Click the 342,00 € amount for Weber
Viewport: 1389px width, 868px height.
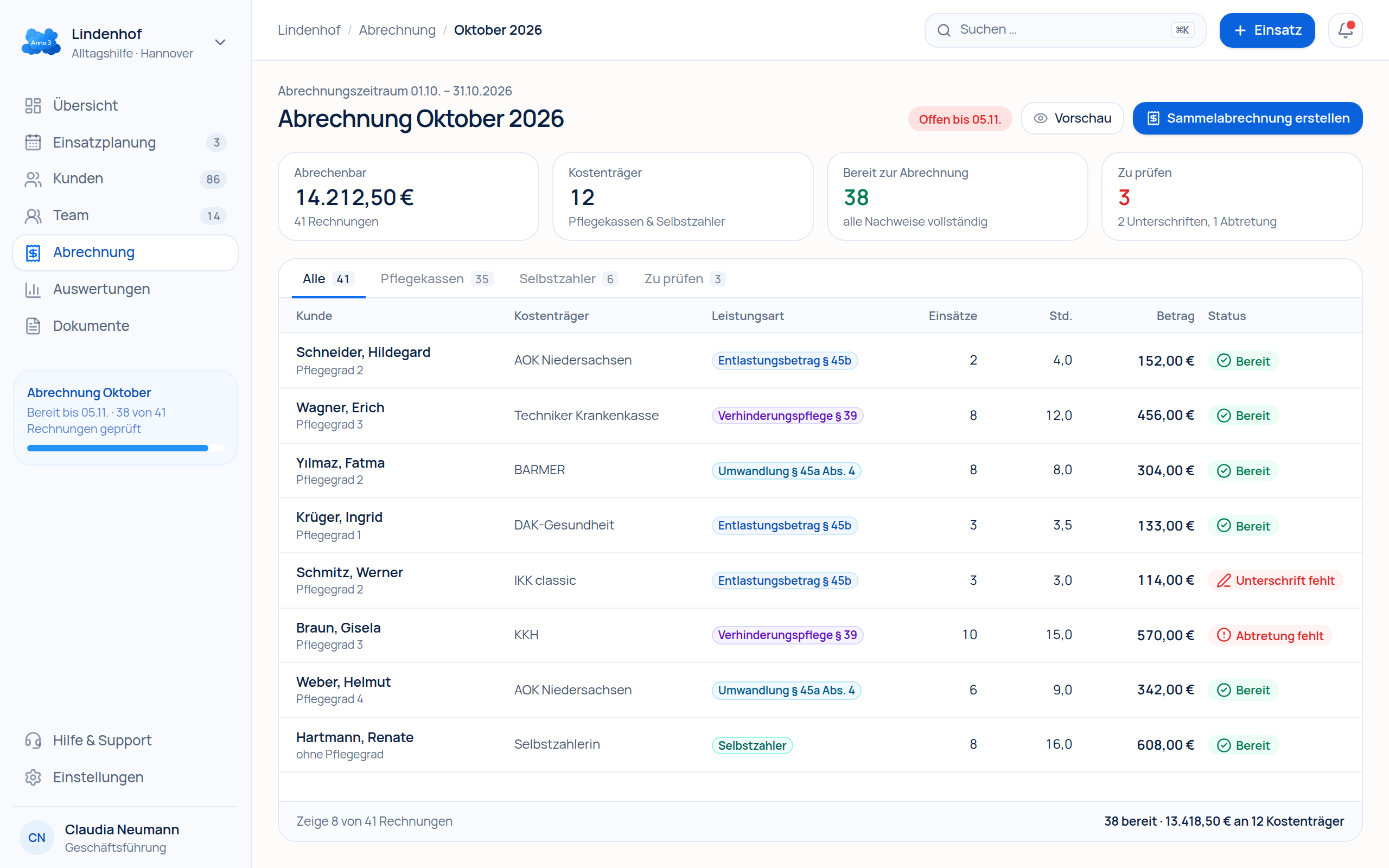(x=1165, y=690)
